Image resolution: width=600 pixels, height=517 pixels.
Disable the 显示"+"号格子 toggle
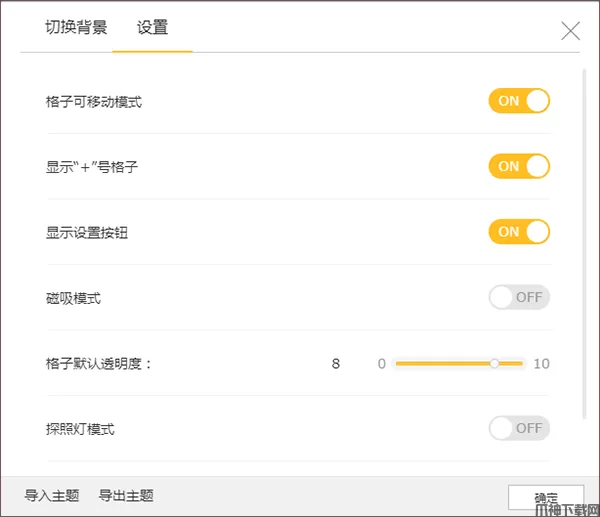(x=519, y=166)
